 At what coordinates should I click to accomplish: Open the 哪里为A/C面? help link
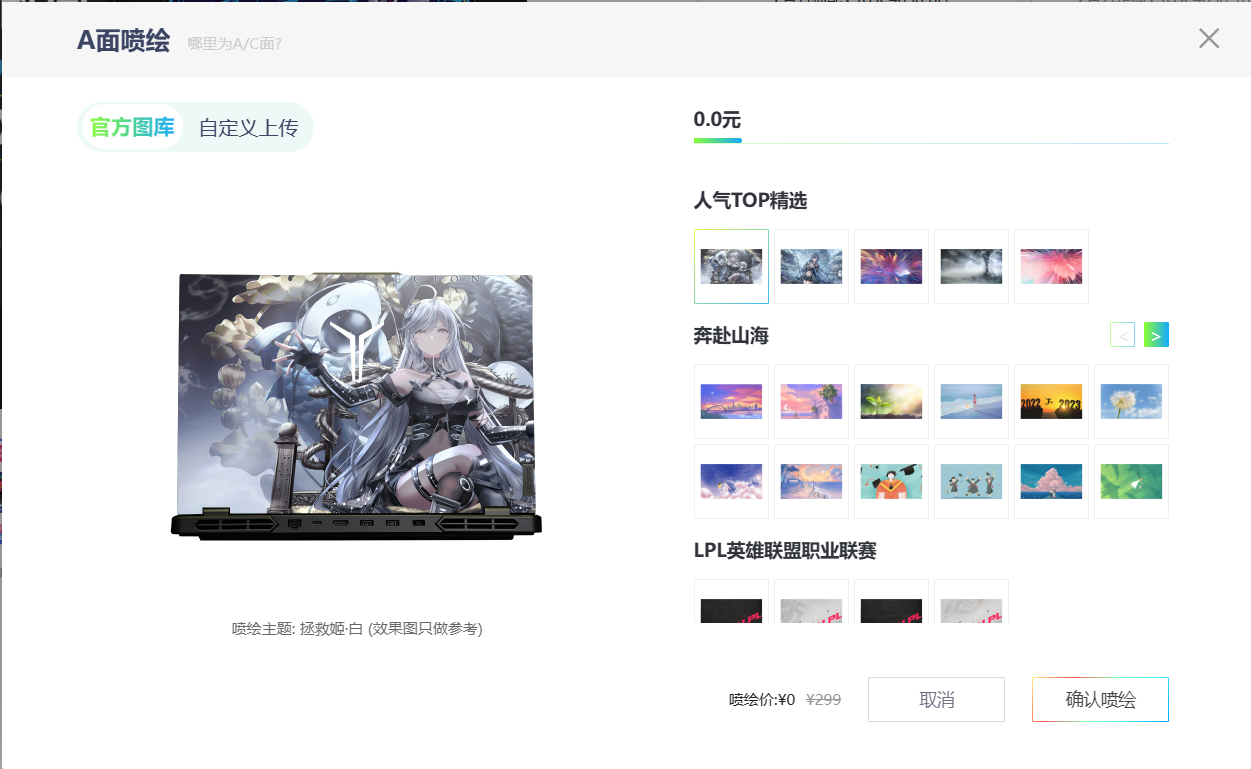tap(234, 43)
